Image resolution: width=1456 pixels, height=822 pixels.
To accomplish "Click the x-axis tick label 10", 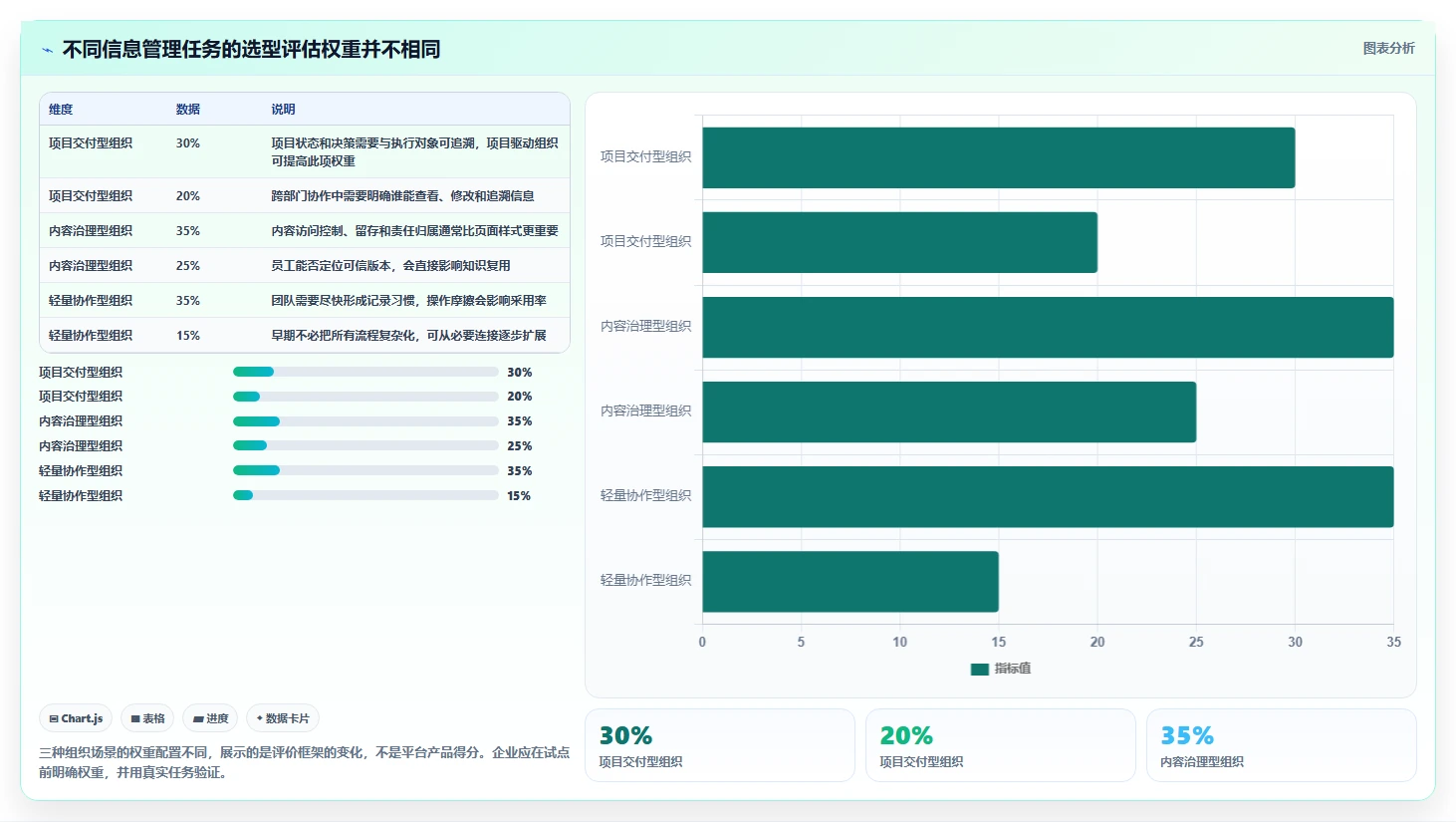I will coord(900,643).
